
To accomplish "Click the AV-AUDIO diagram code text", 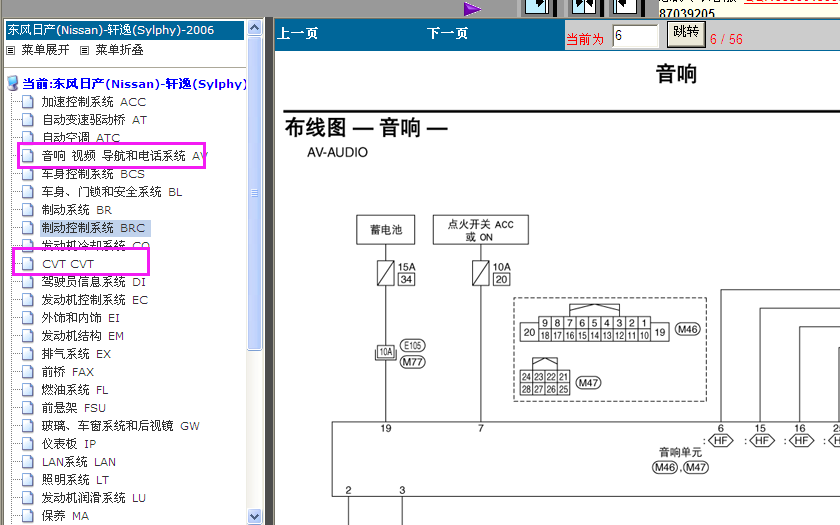I will pos(338,153).
